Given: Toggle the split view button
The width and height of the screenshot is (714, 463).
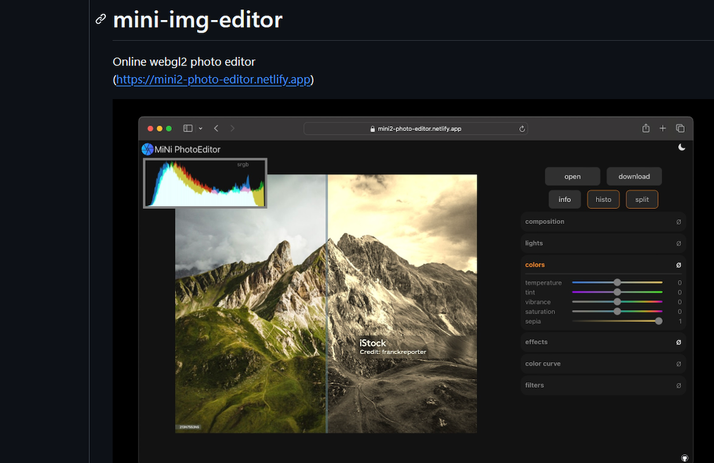Looking at the screenshot, I should [642, 199].
